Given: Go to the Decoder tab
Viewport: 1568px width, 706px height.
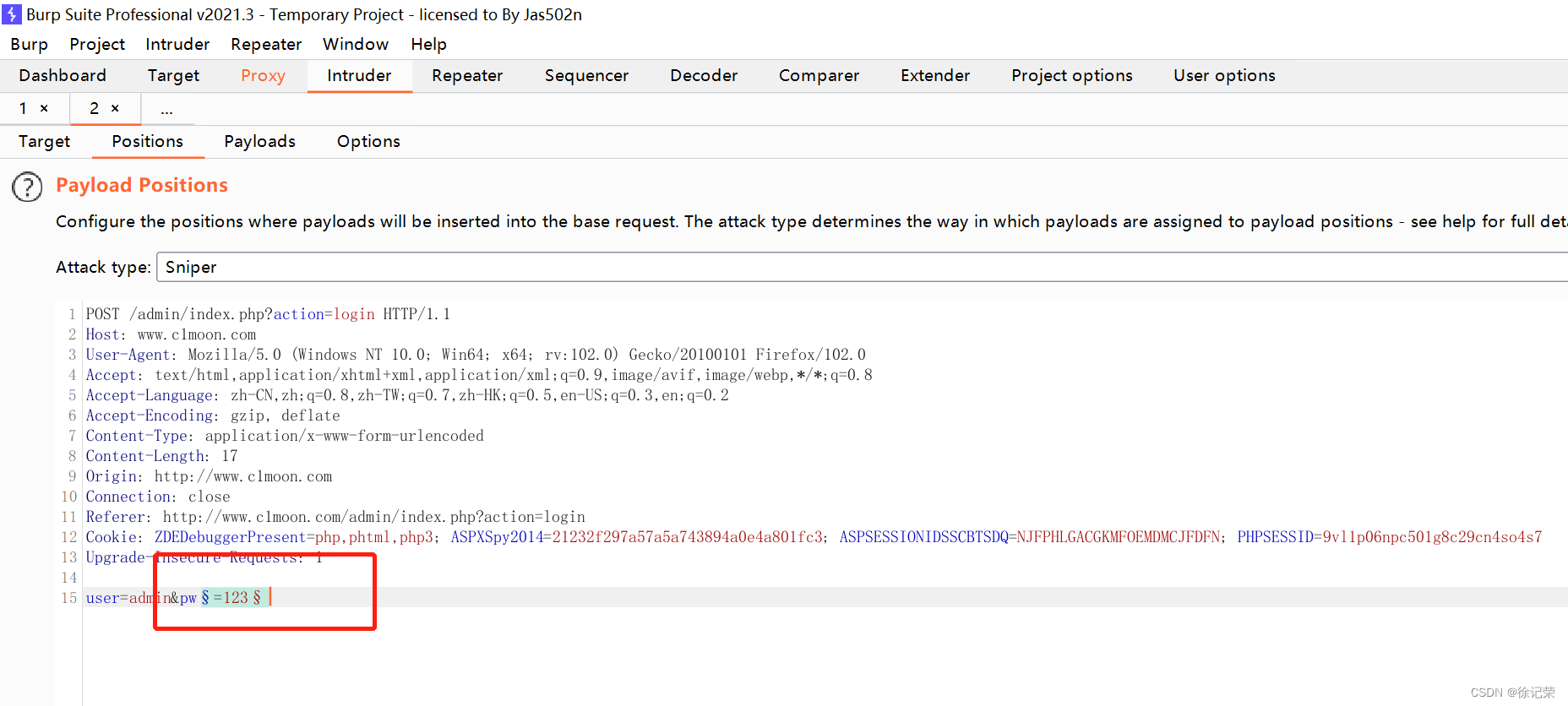Looking at the screenshot, I should [x=704, y=75].
